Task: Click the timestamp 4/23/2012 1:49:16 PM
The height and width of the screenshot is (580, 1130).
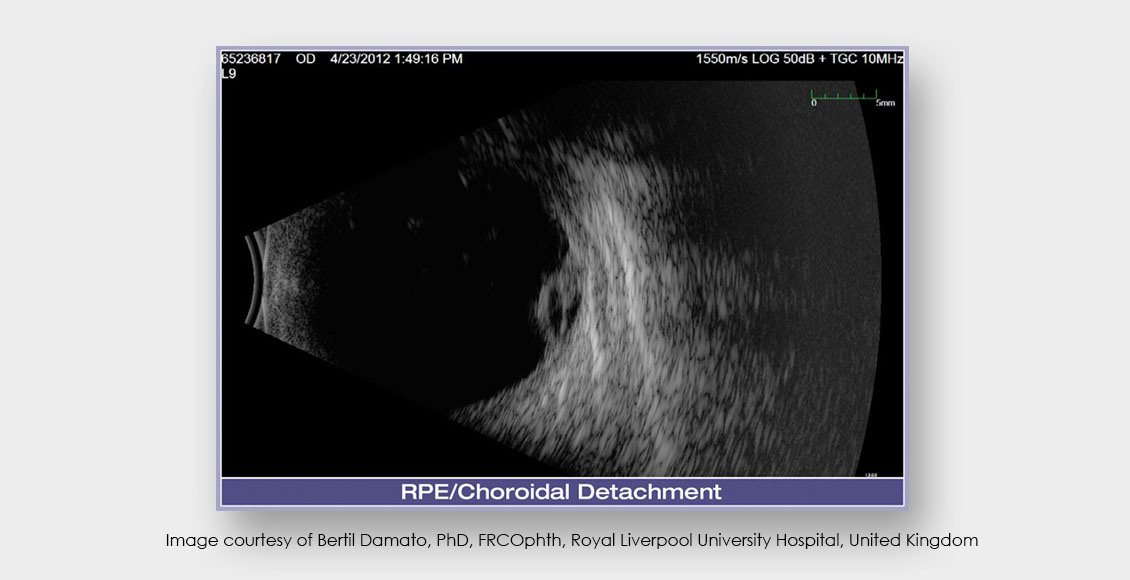Action: pyautogui.click(x=394, y=58)
